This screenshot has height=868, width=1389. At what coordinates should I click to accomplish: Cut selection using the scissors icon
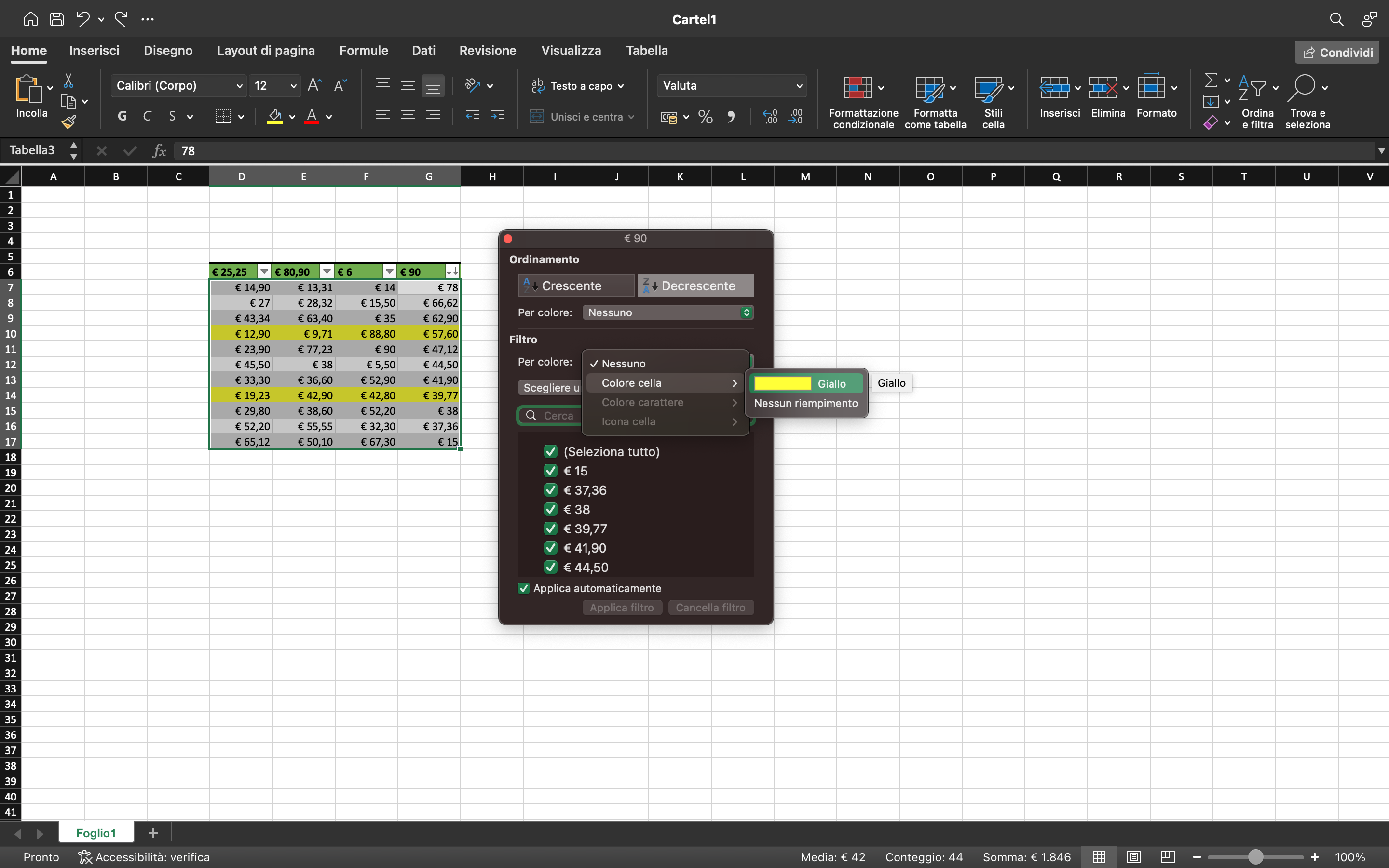(x=69, y=81)
